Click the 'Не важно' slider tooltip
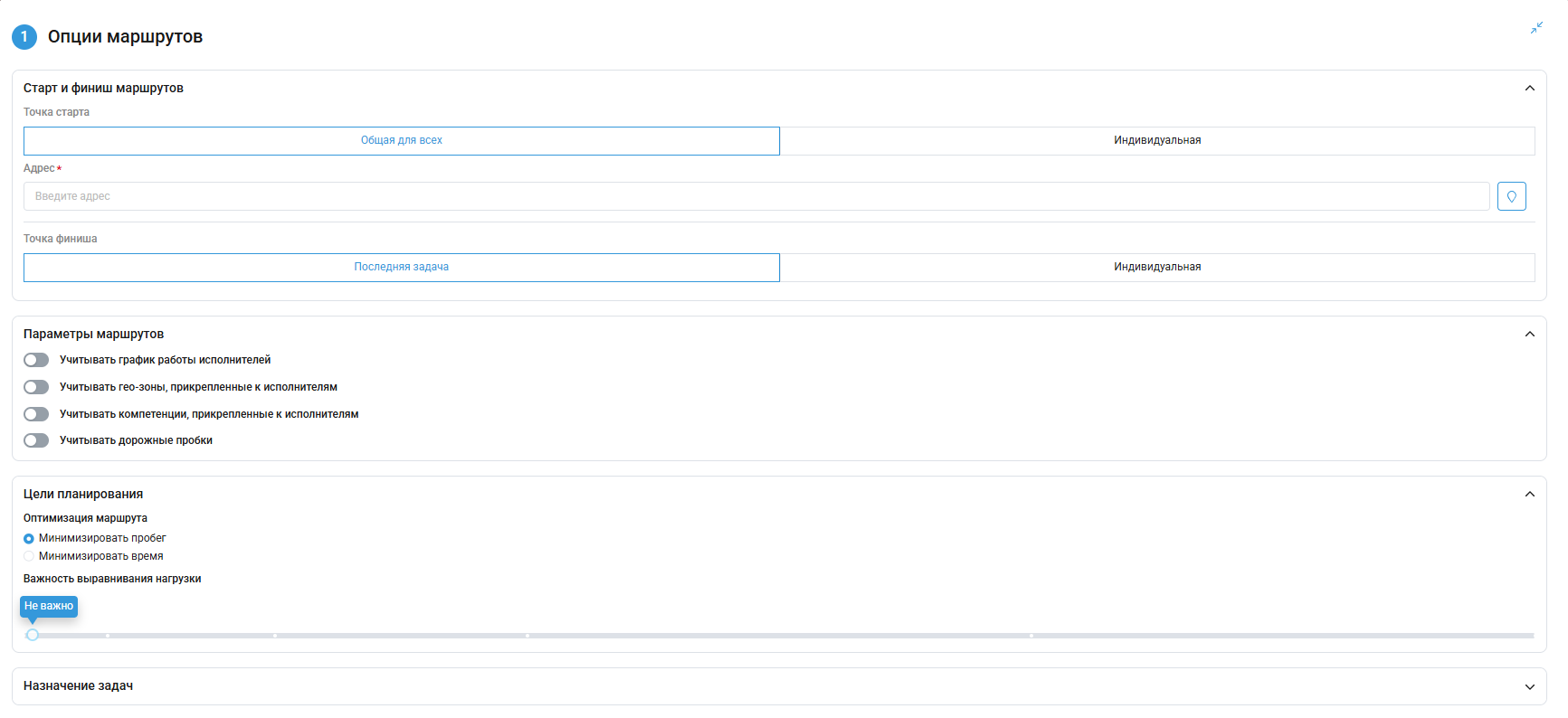The width and height of the screenshot is (1568, 718). [49, 606]
